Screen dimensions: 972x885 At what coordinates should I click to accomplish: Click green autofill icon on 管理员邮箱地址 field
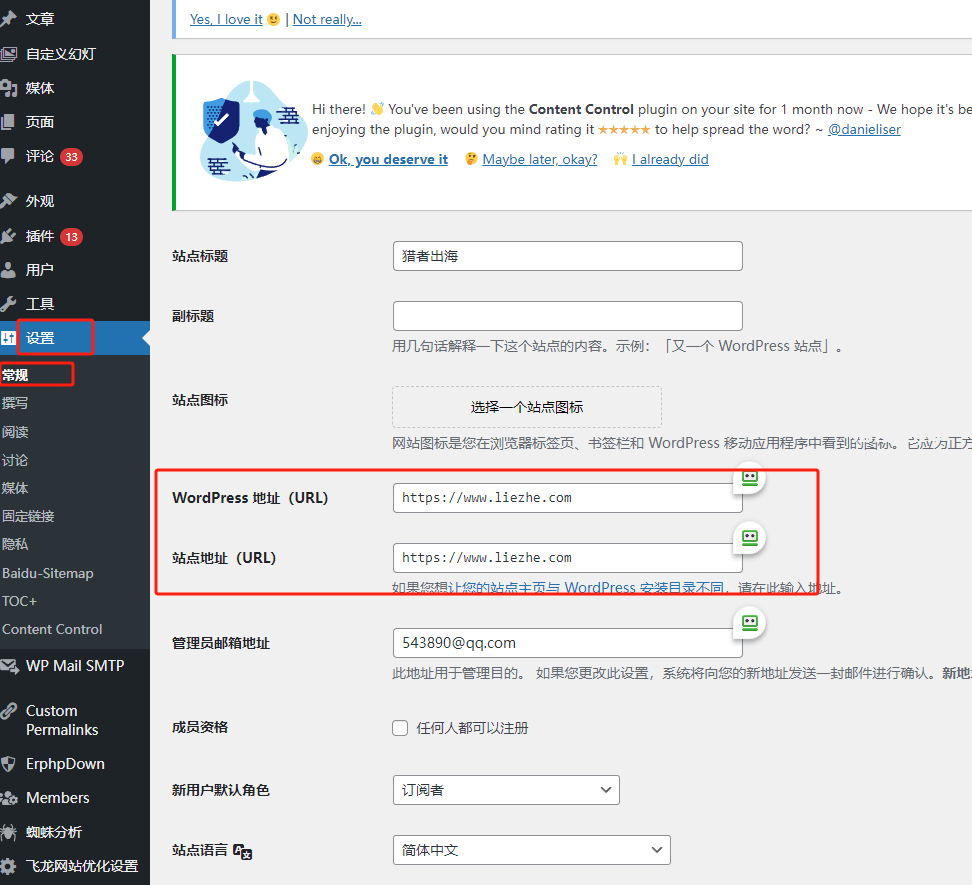point(750,623)
